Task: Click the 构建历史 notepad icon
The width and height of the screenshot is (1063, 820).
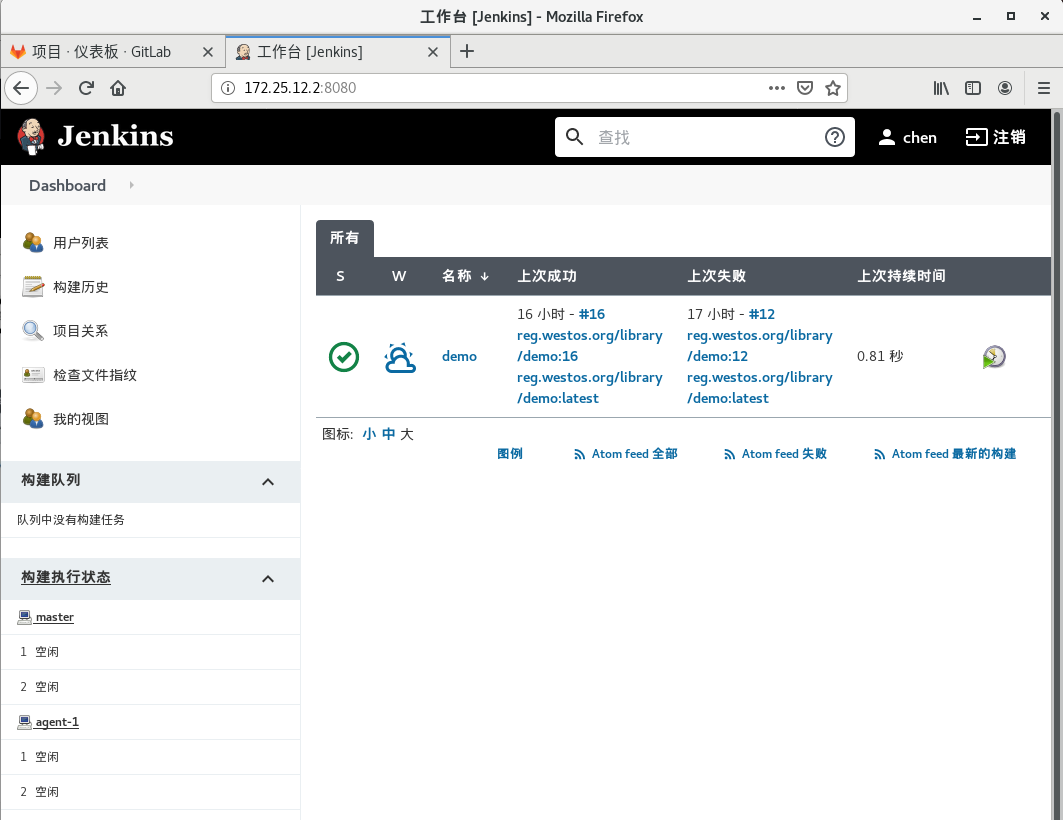Action: click(x=33, y=286)
